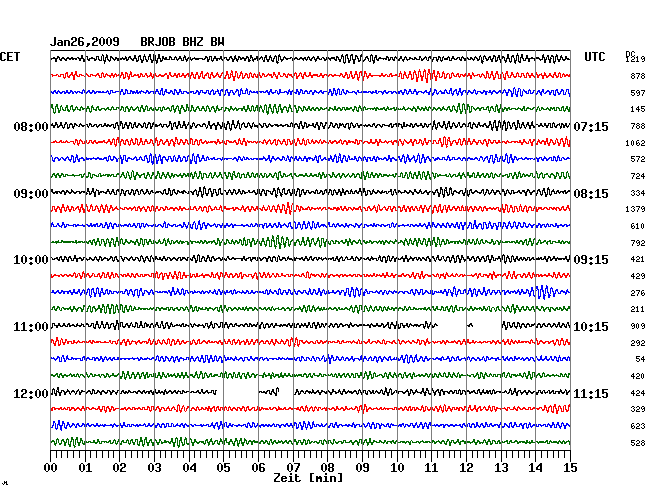Click the DC value "421"
The width and height of the screenshot is (650, 494).
tap(638, 259)
